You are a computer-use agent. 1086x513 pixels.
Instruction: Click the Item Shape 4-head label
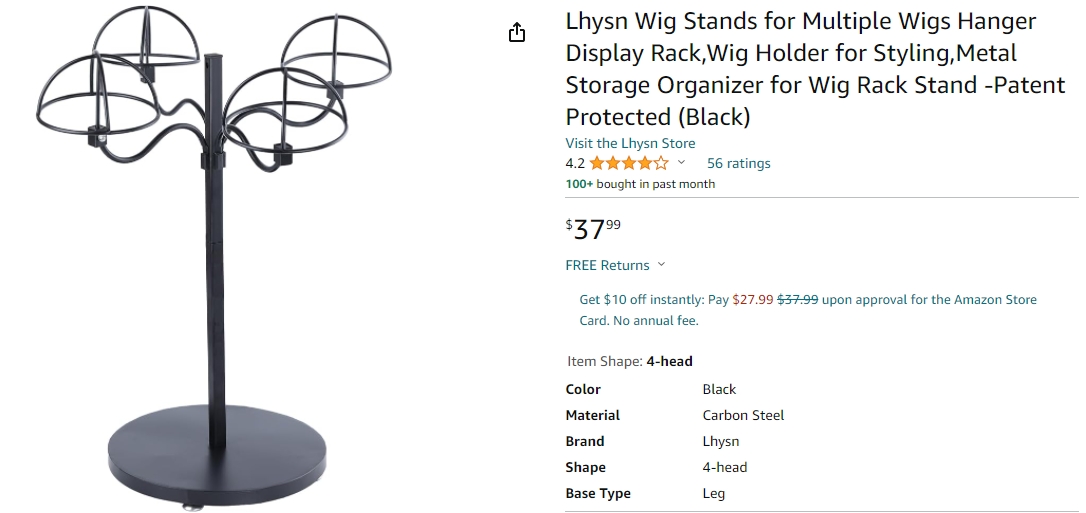point(630,361)
